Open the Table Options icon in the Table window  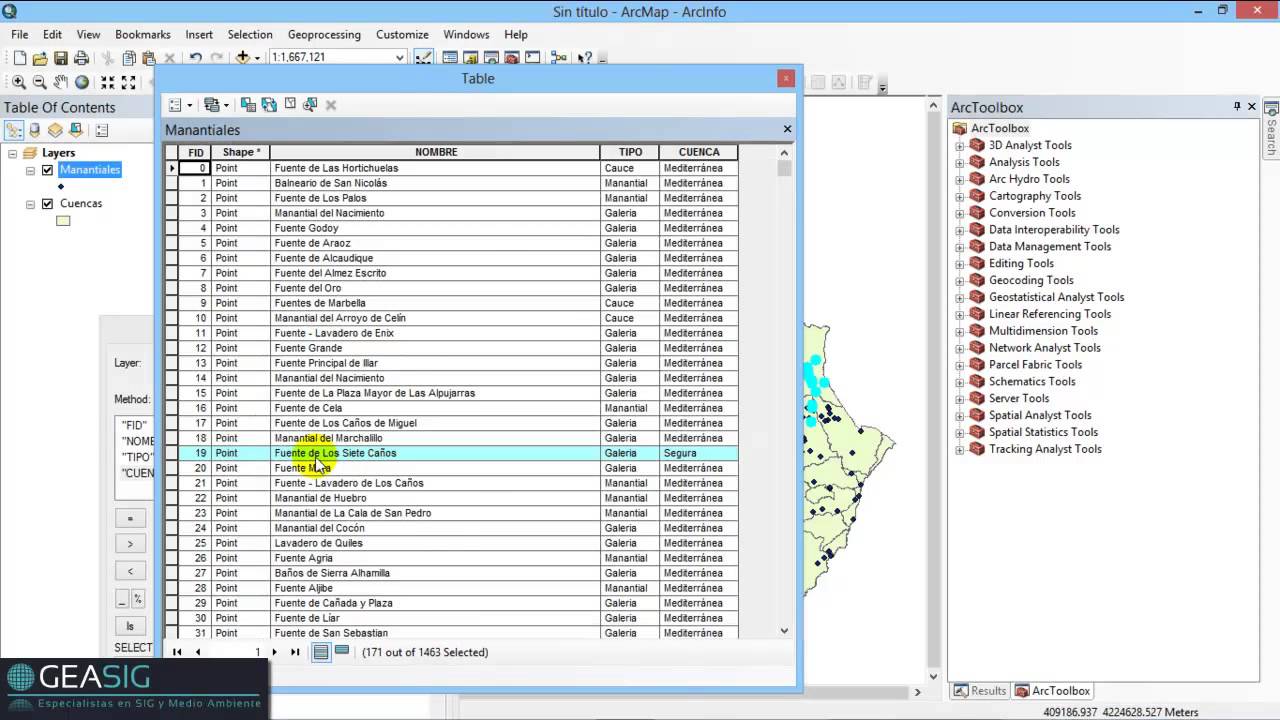point(176,104)
